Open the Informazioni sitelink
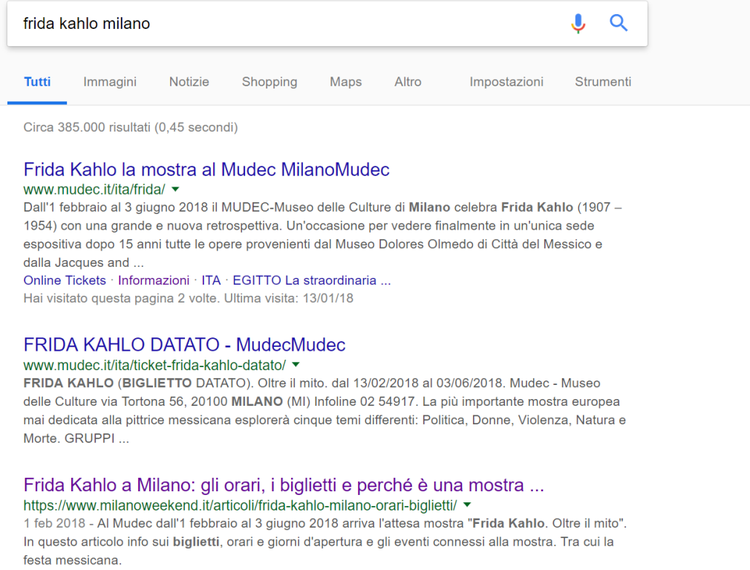 point(154,280)
